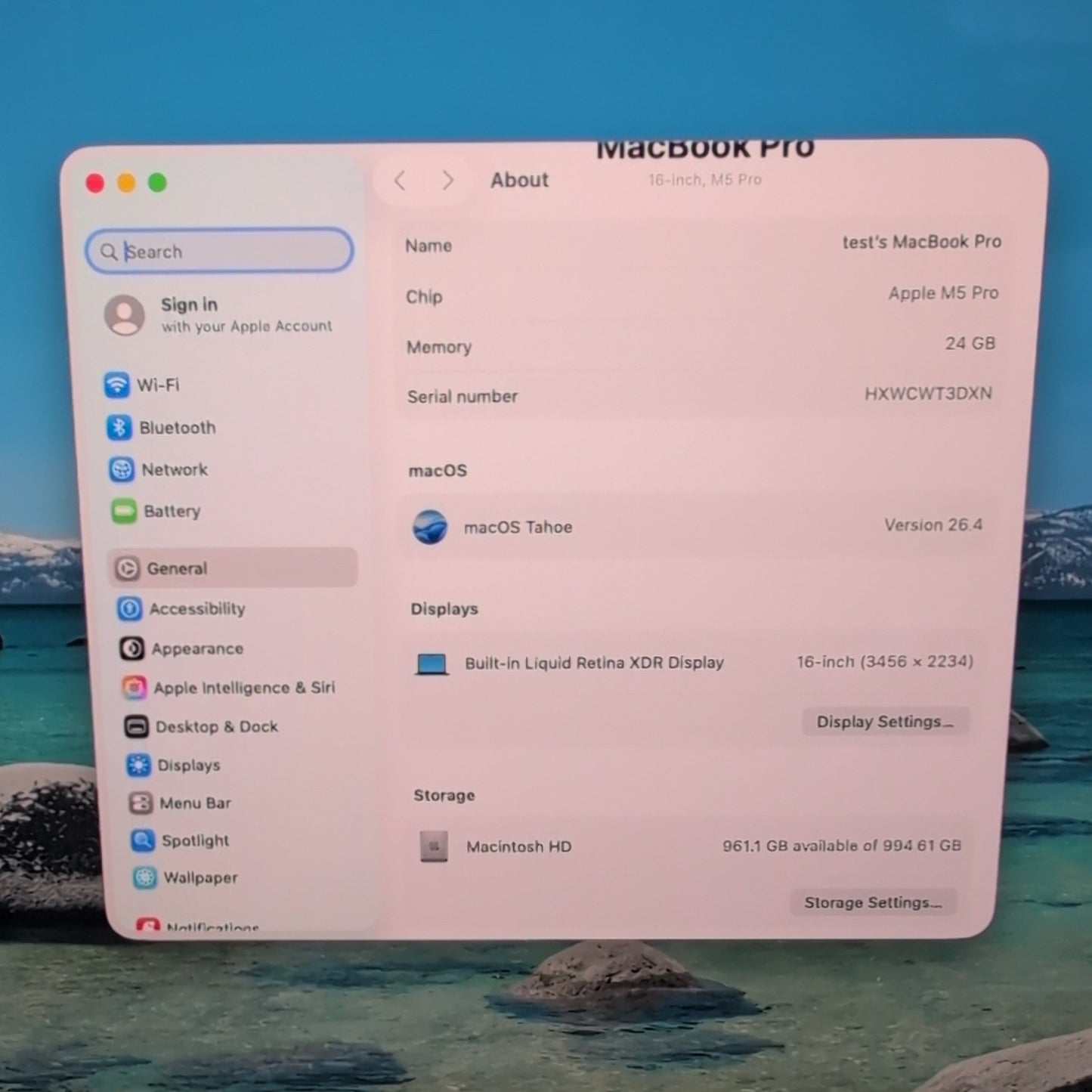
Task: Click the 'Macintosh HD' volume name
Action: [x=519, y=846]
